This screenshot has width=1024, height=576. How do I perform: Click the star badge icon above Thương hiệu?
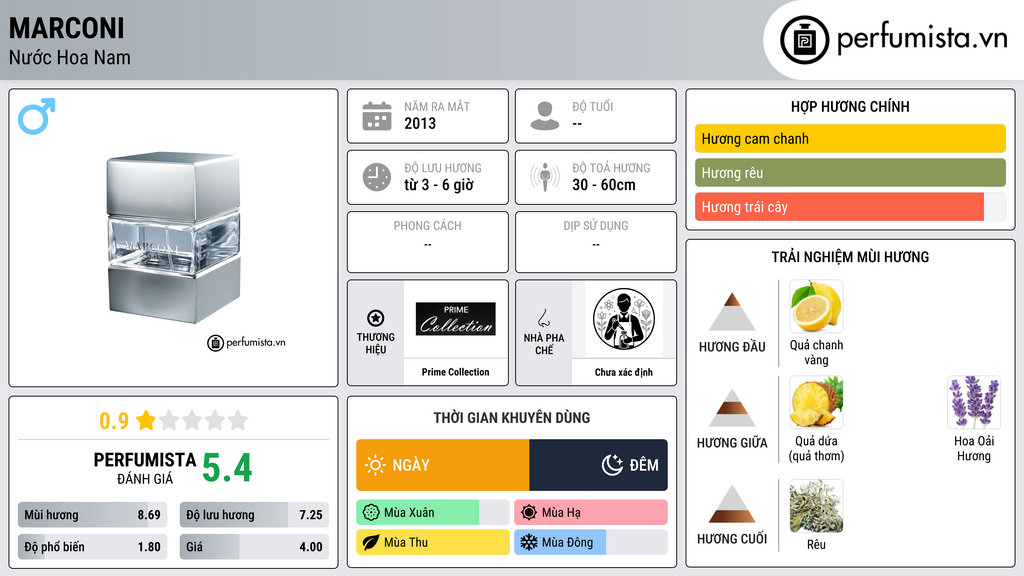click(x=376, y=318)
